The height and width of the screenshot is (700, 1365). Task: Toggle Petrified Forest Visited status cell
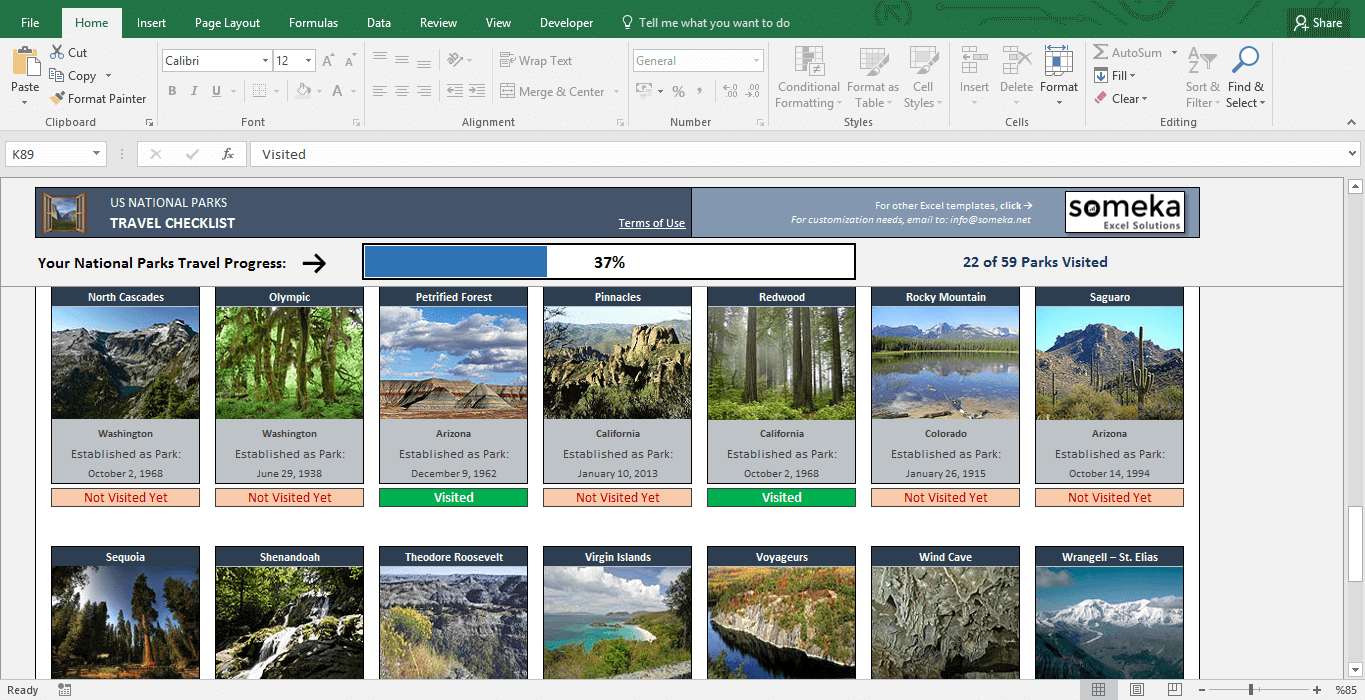click(453, 497)
